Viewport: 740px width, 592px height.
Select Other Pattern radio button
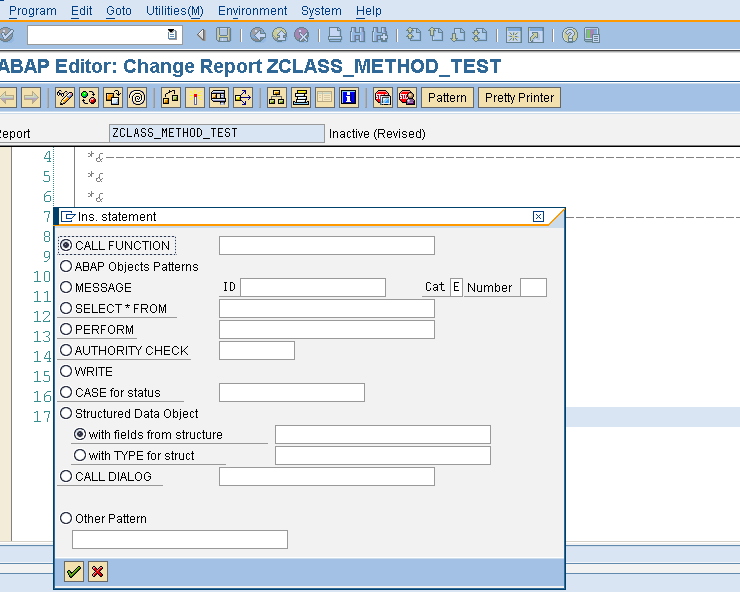(66, 518)
